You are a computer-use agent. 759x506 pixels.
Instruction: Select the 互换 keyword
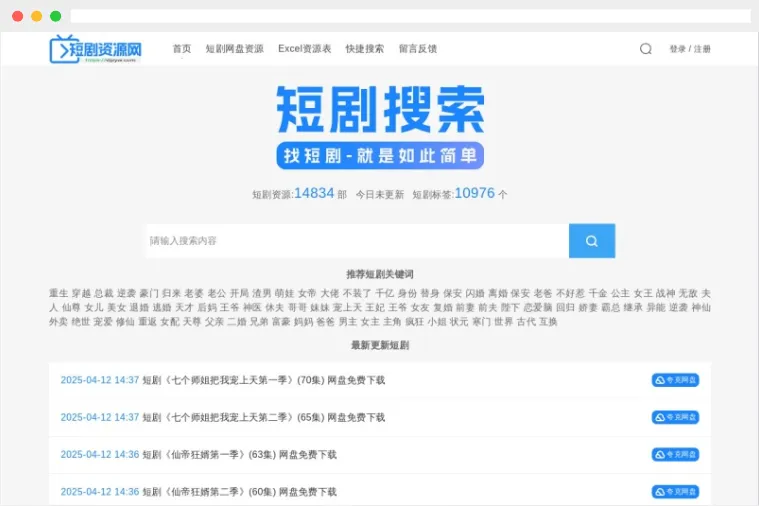click(x=548, y=322)
